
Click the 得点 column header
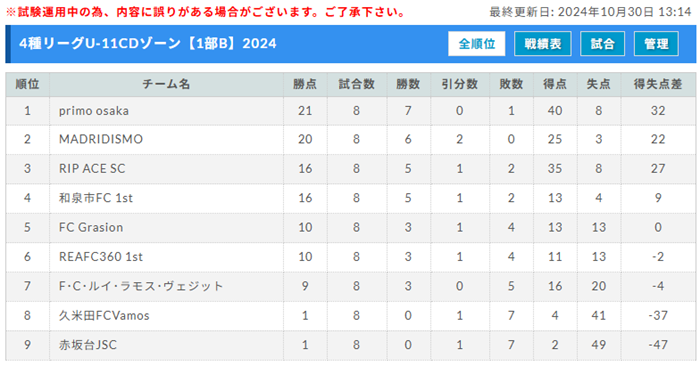click(555, 84)
